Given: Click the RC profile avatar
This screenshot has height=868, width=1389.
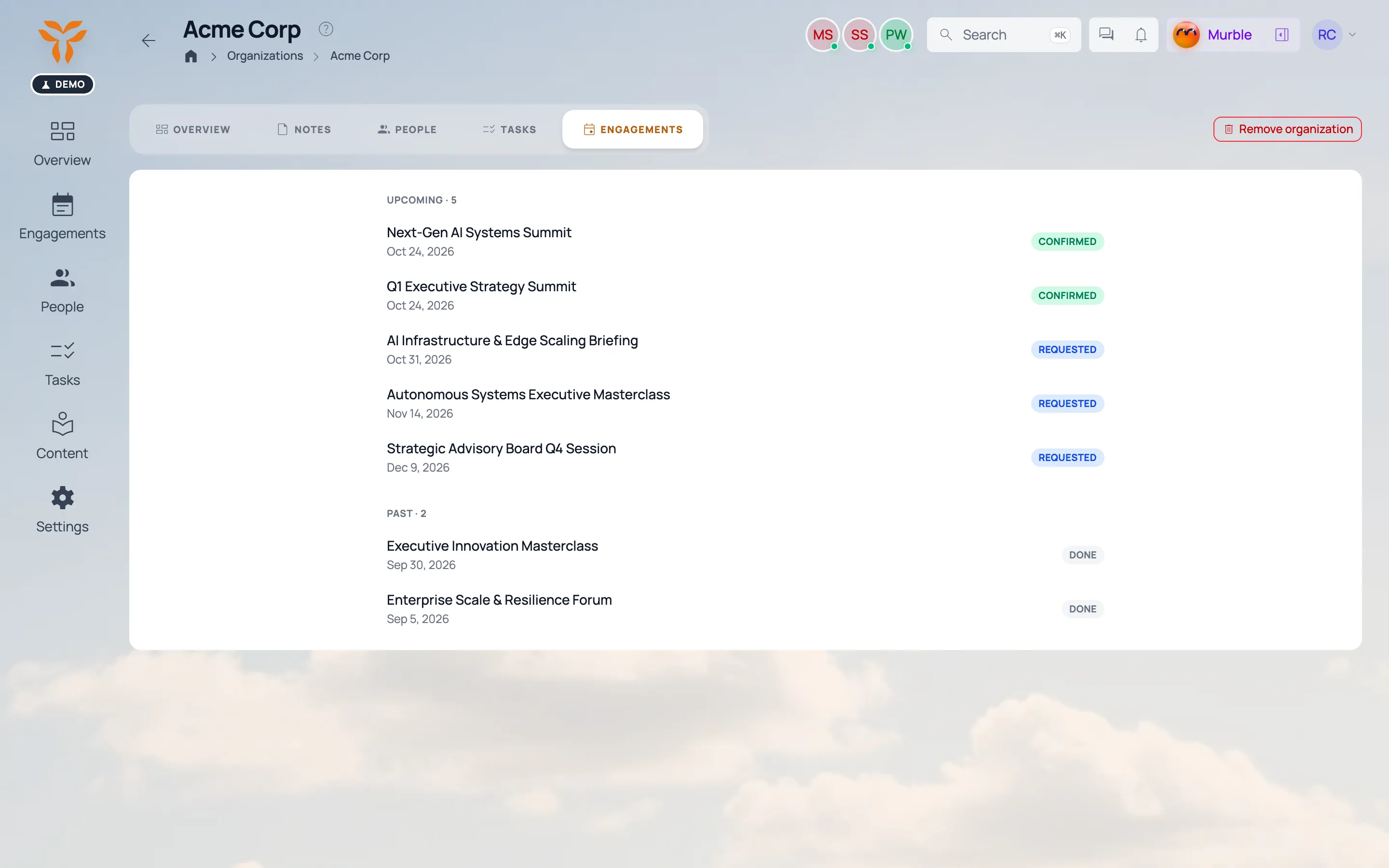Looking at the screenshot, I should 1327,34.
